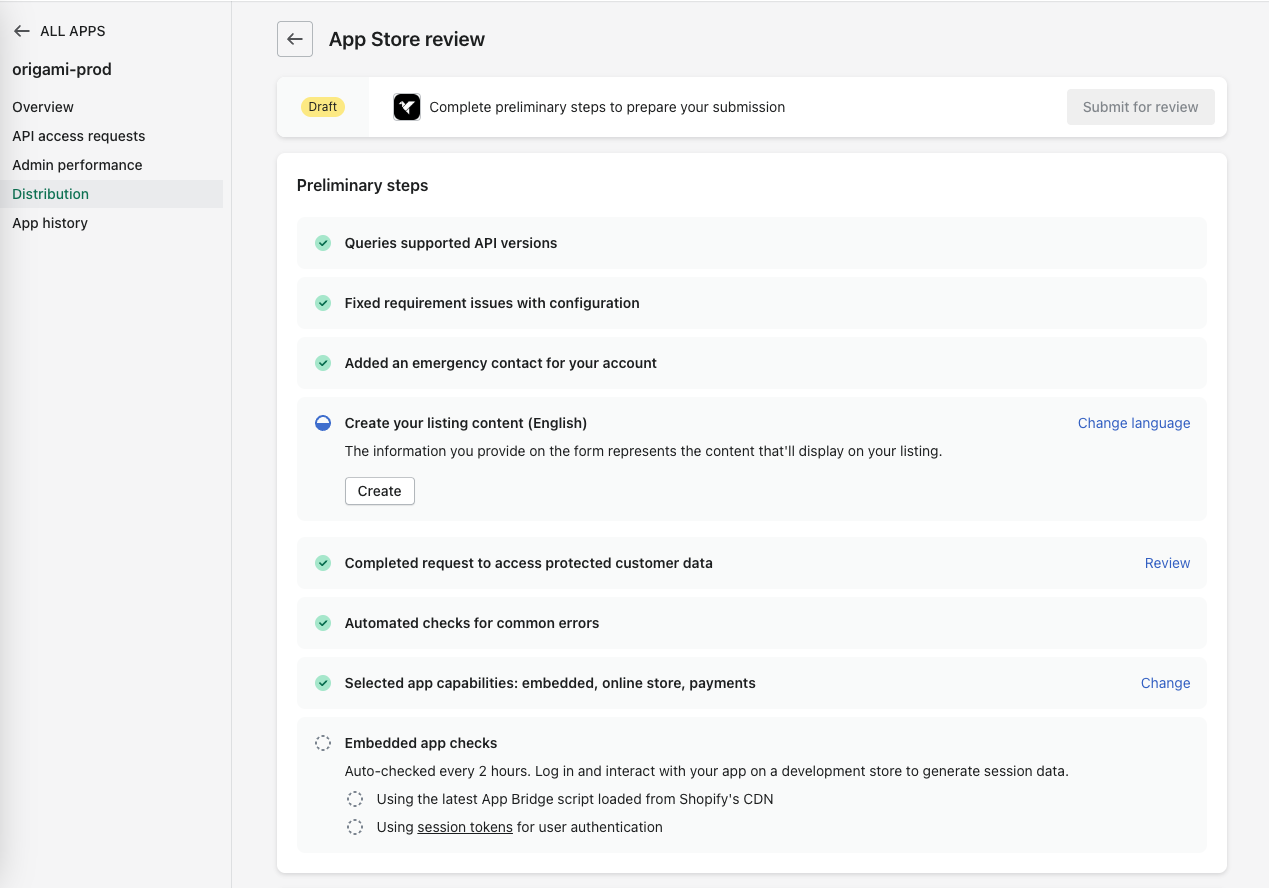The image size is (1269, 888).
Task: Go to API access requests section
Action: (x=78, y=136)
